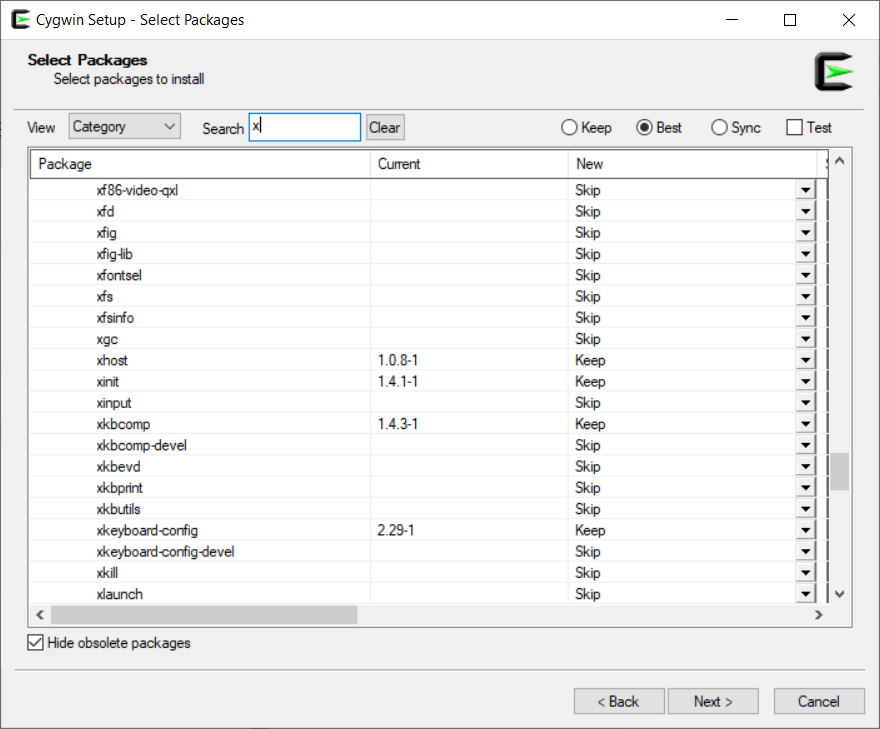Proceed with the Next button

[x=713, y=702]
